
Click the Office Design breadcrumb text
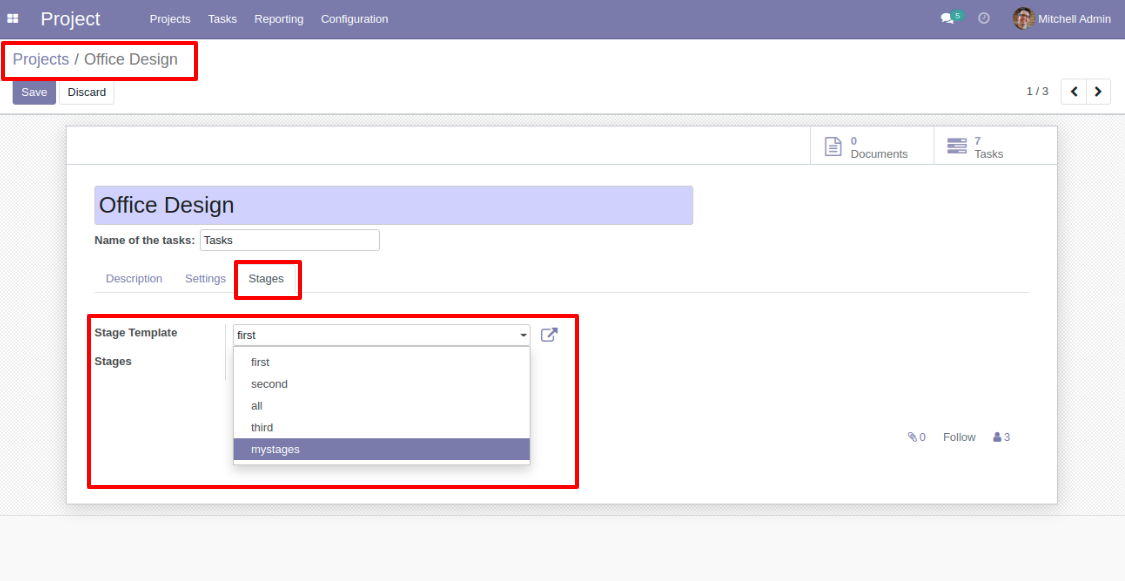[x=131, y=59]
